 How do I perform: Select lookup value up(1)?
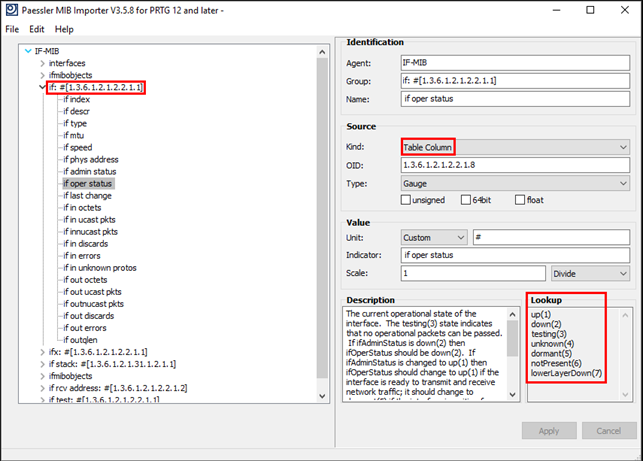[x=541, y=315]
